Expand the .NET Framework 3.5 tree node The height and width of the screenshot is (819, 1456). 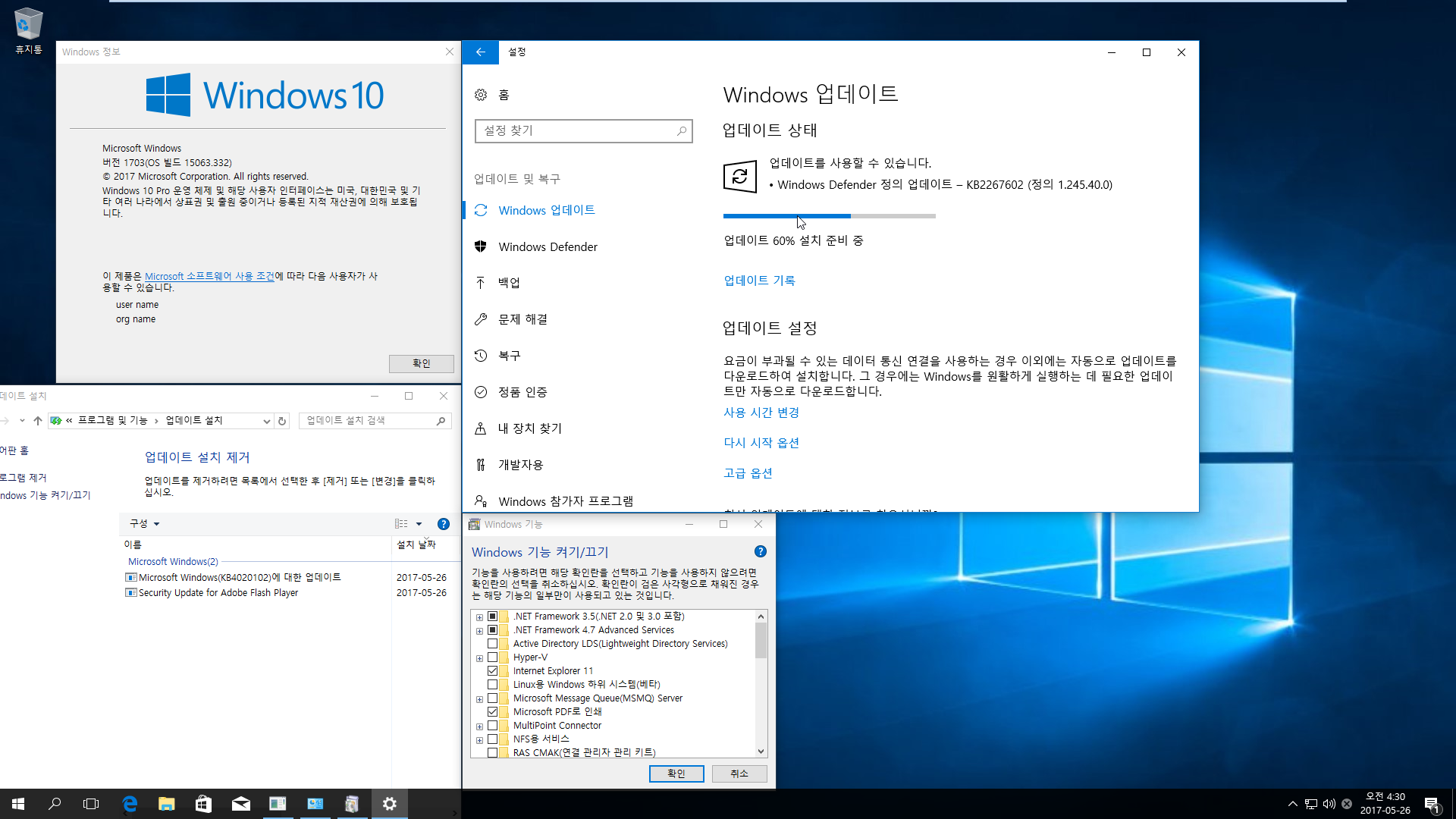(x=479, y=617)
